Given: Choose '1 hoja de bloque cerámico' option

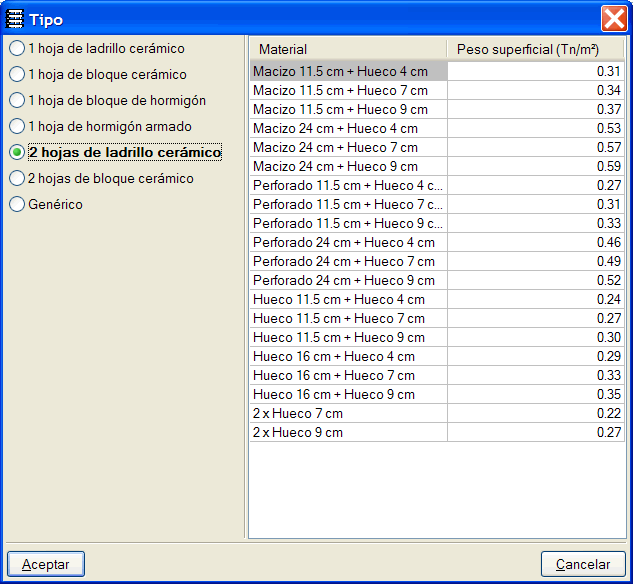Looking at the screenshot, I should click(x=98, y=74).
